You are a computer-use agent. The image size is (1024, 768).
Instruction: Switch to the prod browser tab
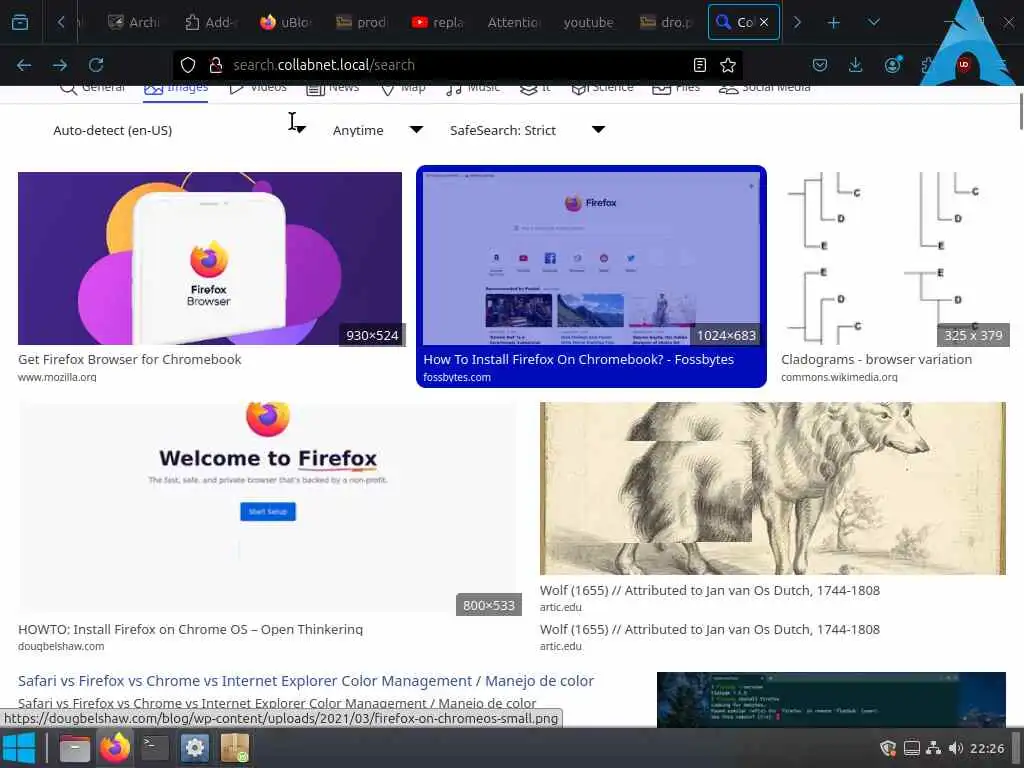[x=361, y=22]
